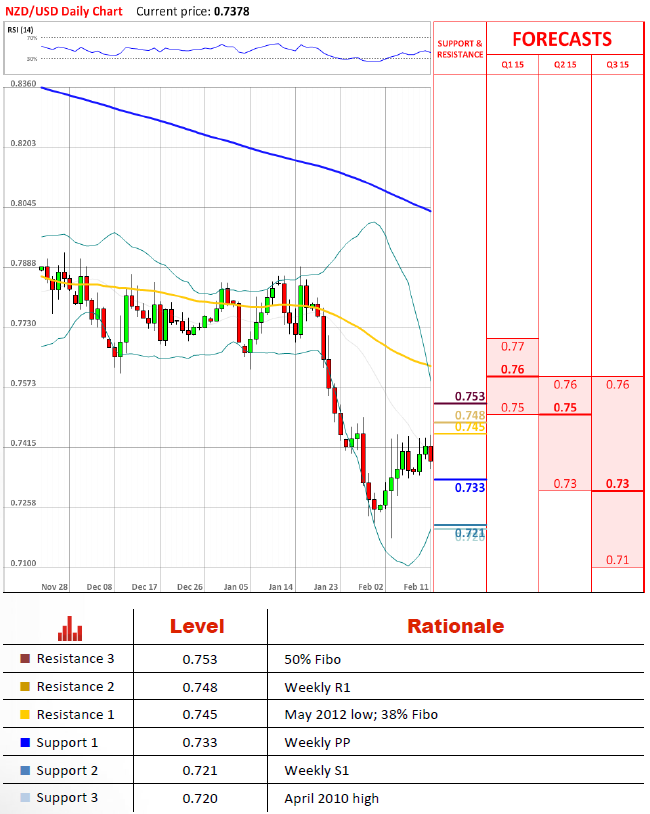Screen dimensions: 650x814
Task: Click the Weekly R1 rationale
Action: click(317, 688)
